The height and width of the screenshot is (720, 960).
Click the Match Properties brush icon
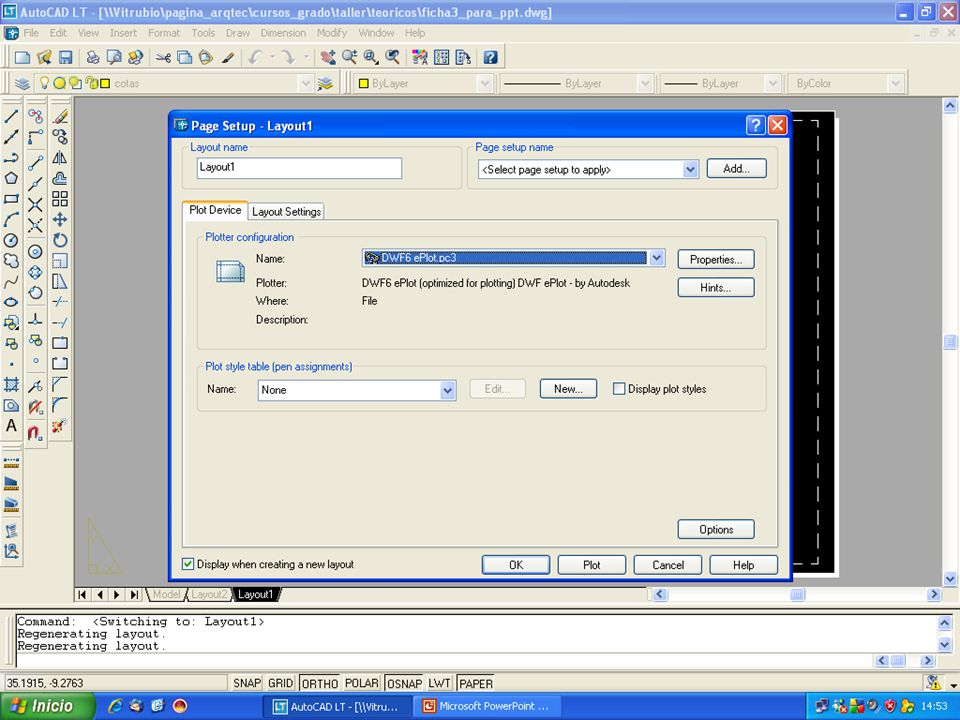(228, 58)
